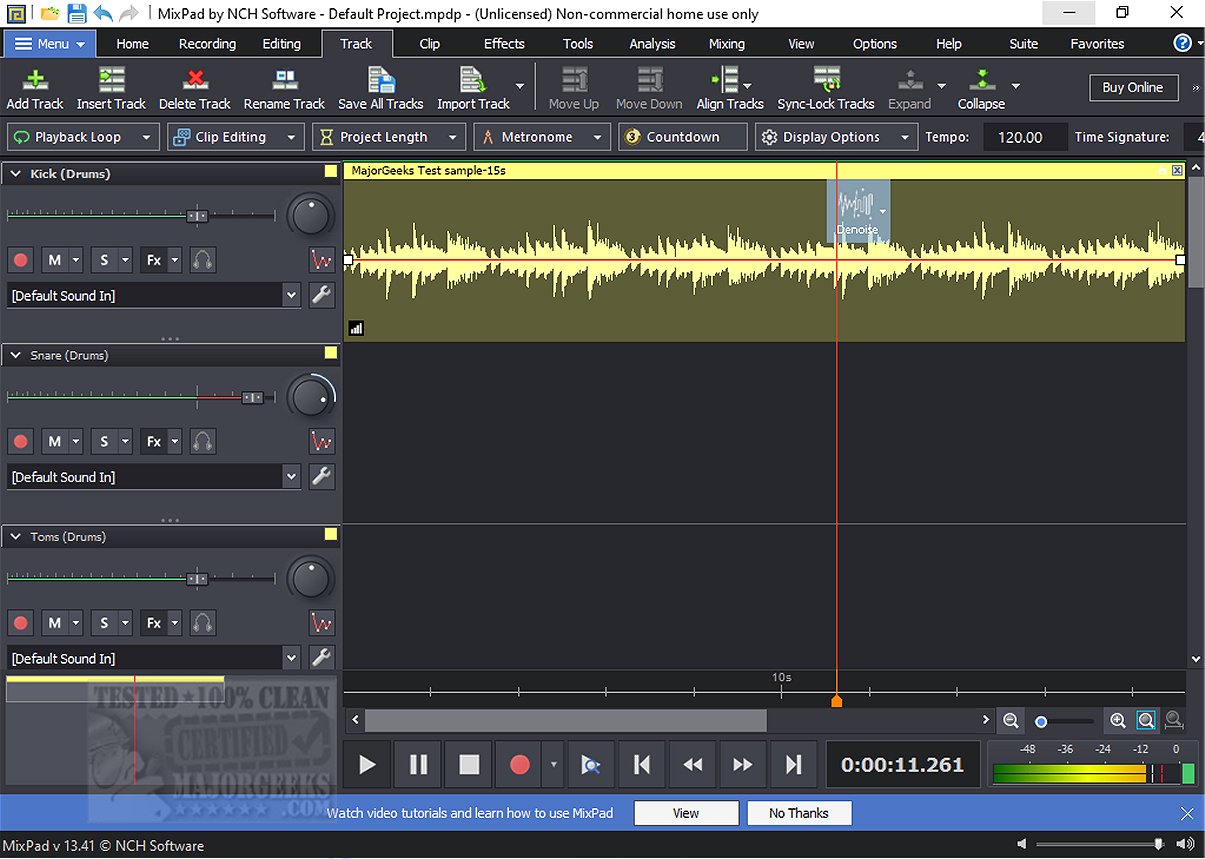Viewport: 1205px width, 859px height.
Task: Click the Delete Track icon
Action: coord(195,81)
